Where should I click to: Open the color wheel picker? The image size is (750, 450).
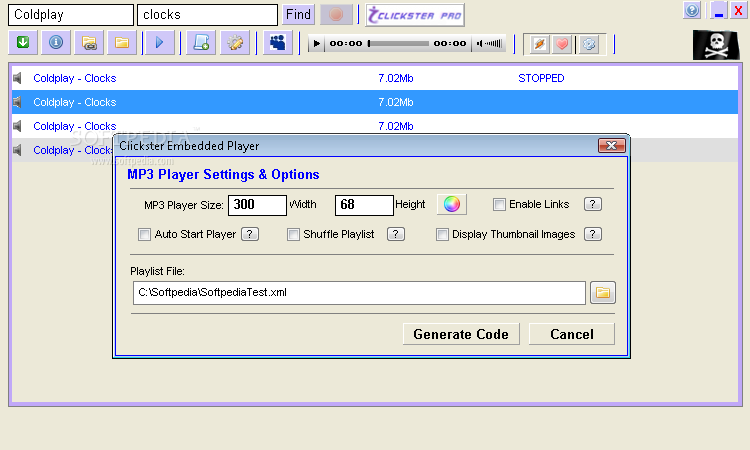(452, 204)
